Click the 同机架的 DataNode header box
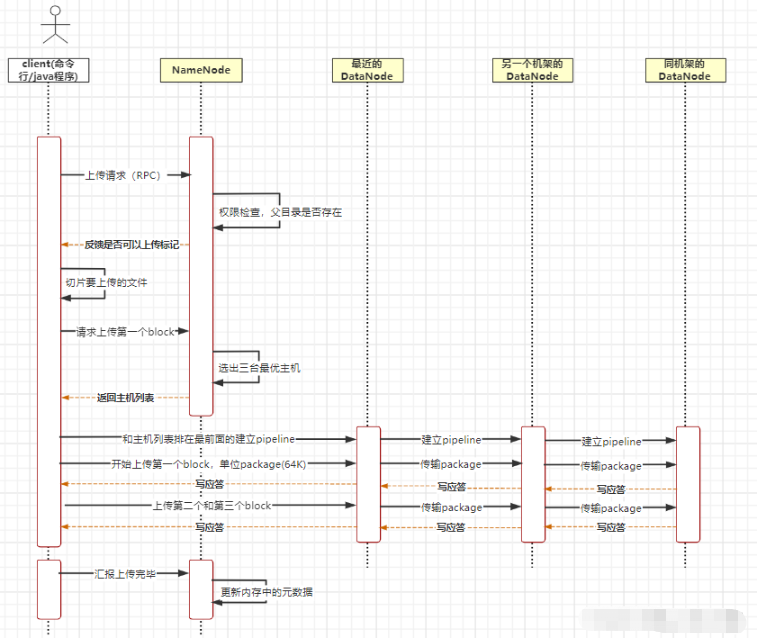The height and width of the screenshot is (643, 775). click(685, 70)
